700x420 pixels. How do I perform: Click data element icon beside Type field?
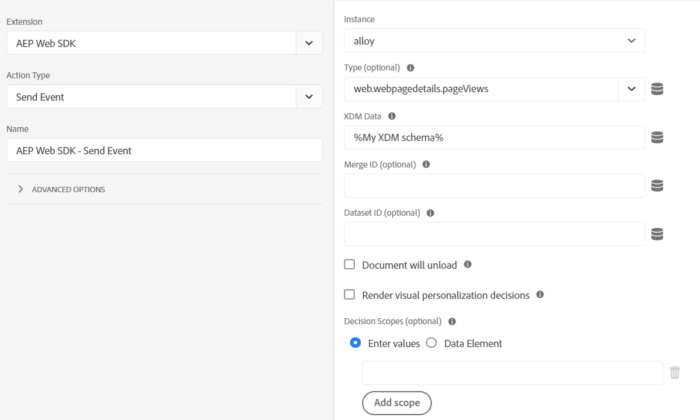[657, 89]
